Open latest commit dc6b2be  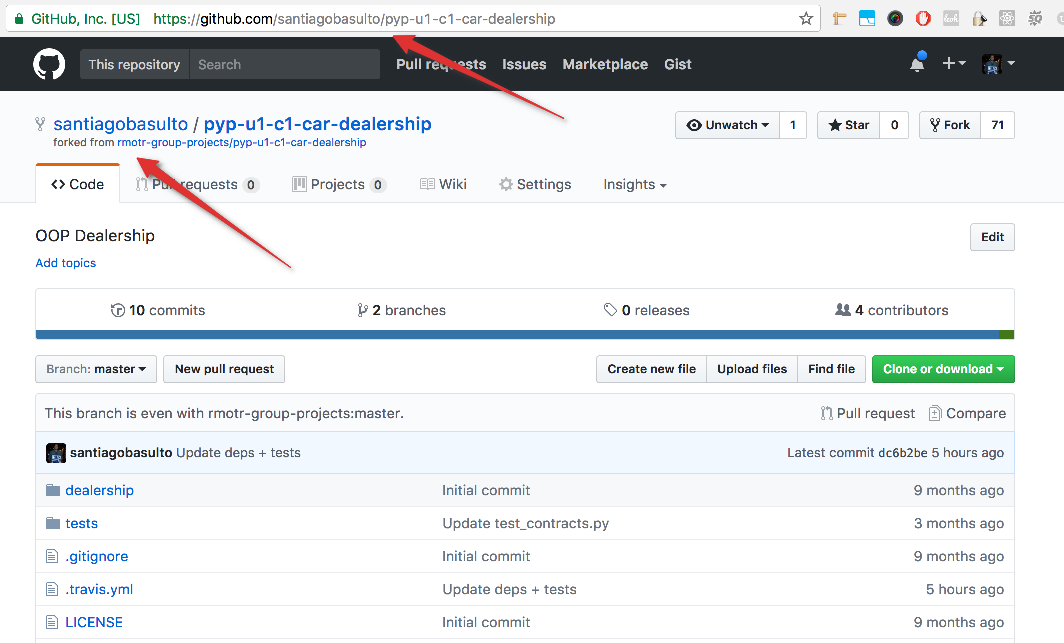click(902, 452)
